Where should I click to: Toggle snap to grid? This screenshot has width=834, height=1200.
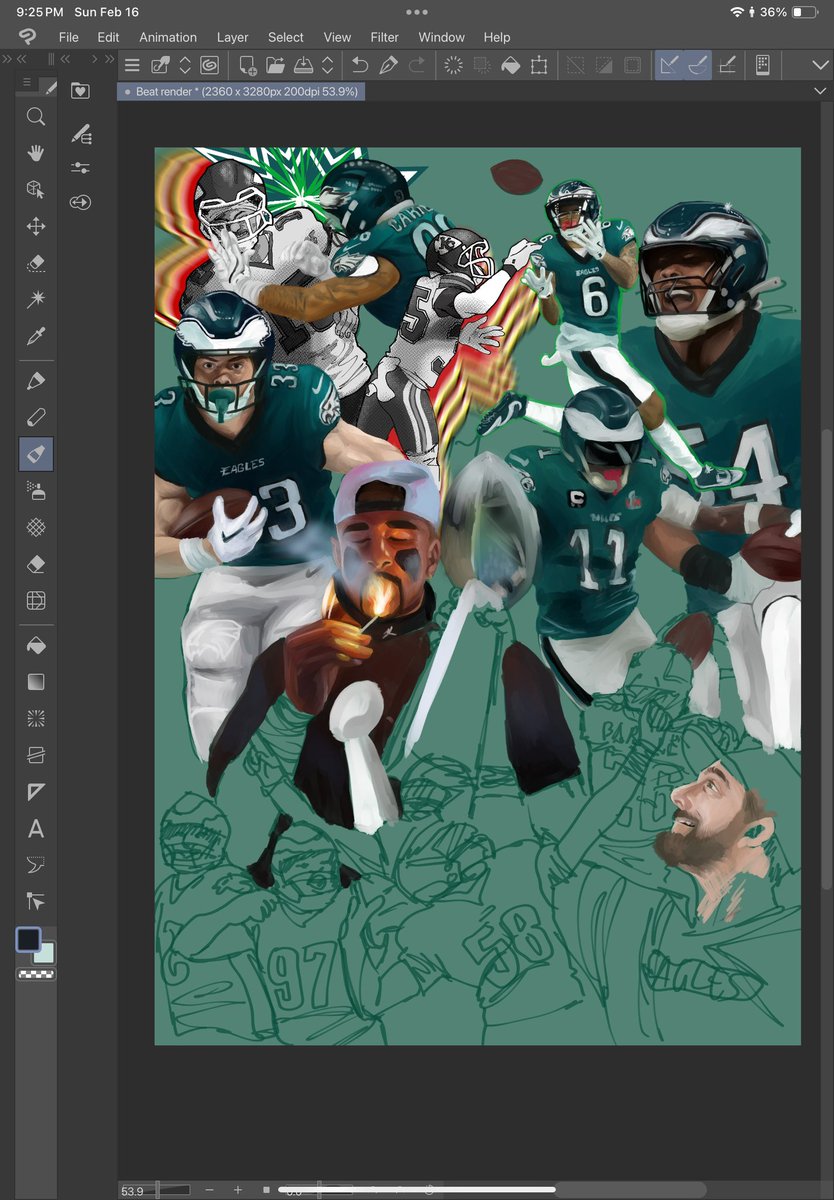tap(727, 65)
